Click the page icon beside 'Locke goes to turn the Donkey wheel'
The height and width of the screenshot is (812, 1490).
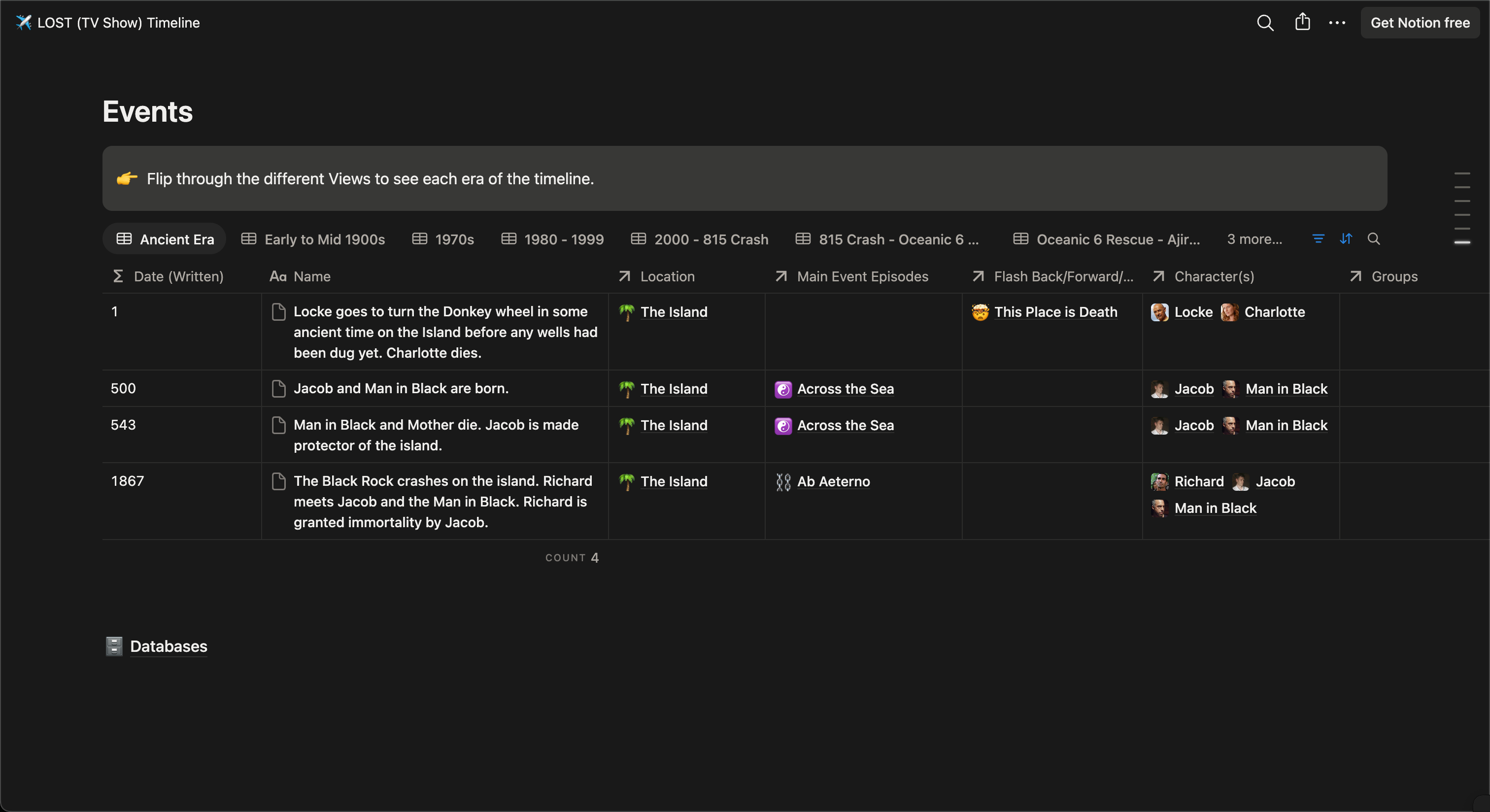tap(278, 312)
